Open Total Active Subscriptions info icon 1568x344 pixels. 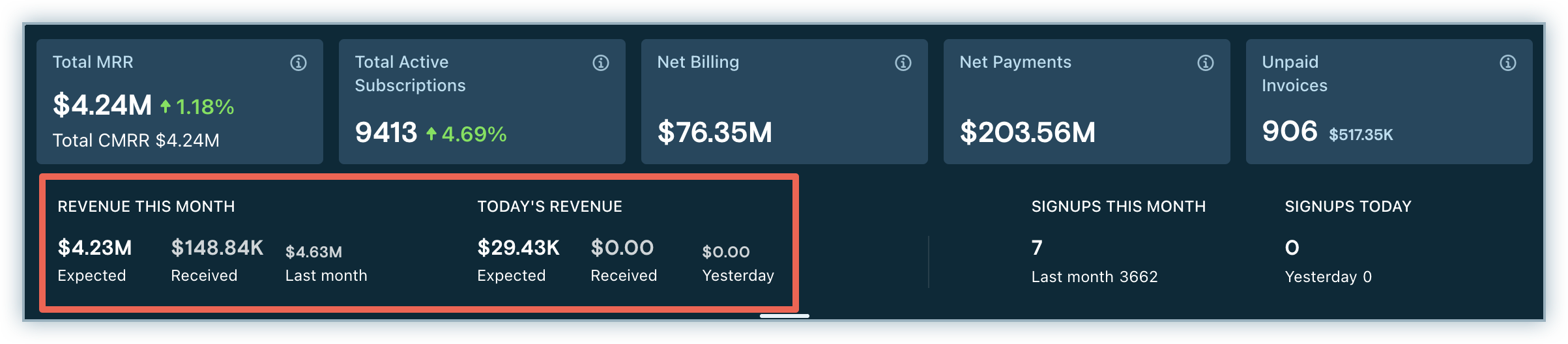click(x=601, y=63)
